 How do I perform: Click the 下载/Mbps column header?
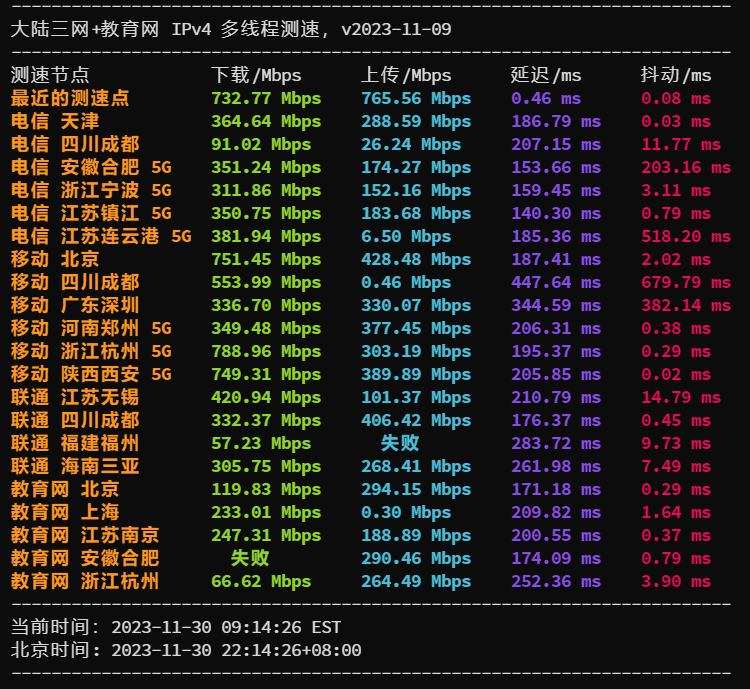[256, 75]
